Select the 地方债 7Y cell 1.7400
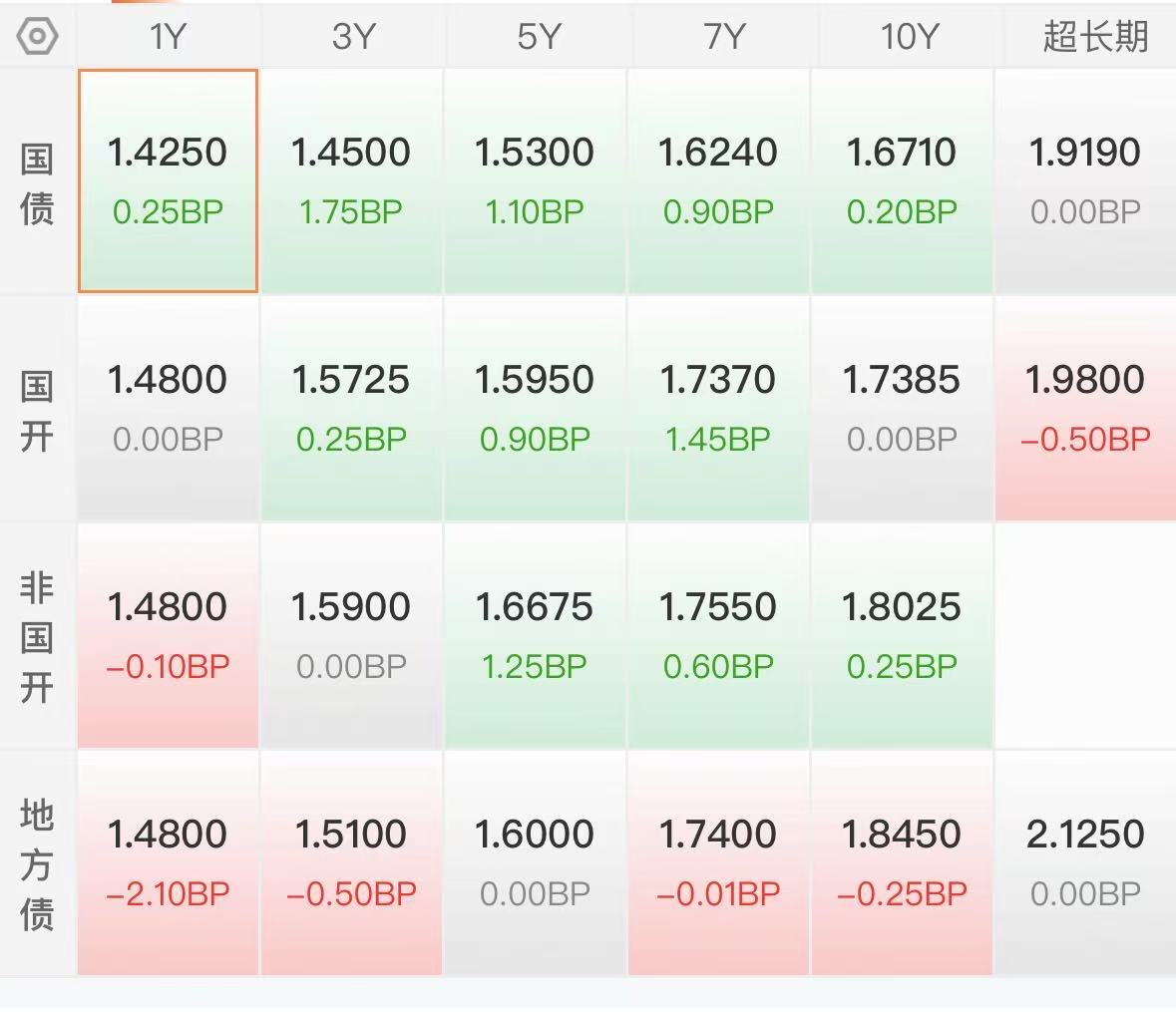The width and height of the screenshot is (1176, 1012). click(718, 862)
